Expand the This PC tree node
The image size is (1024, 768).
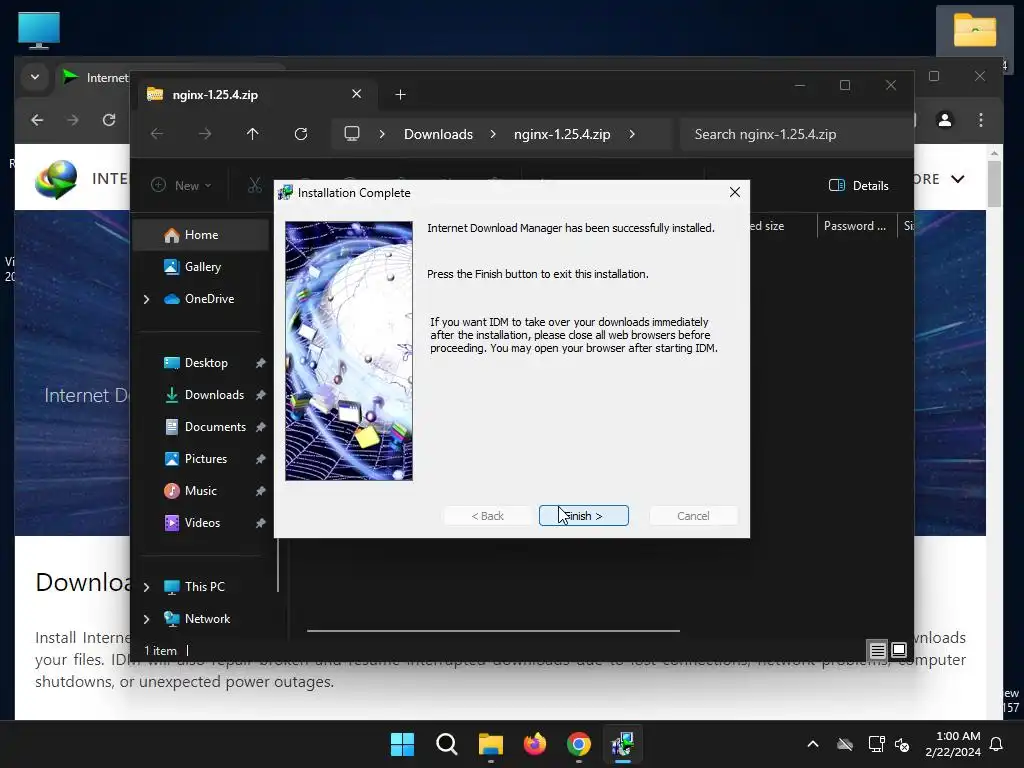[x=146, y=587]
